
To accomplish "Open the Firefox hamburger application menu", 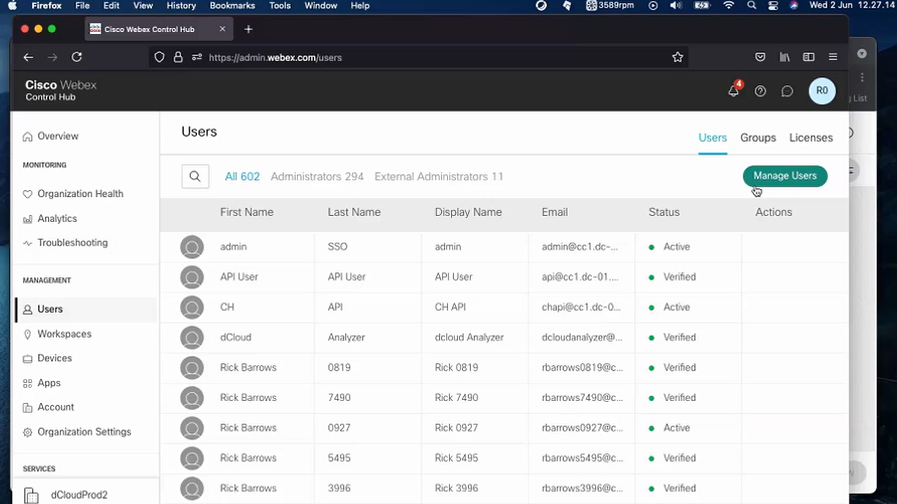I will 832,58.
